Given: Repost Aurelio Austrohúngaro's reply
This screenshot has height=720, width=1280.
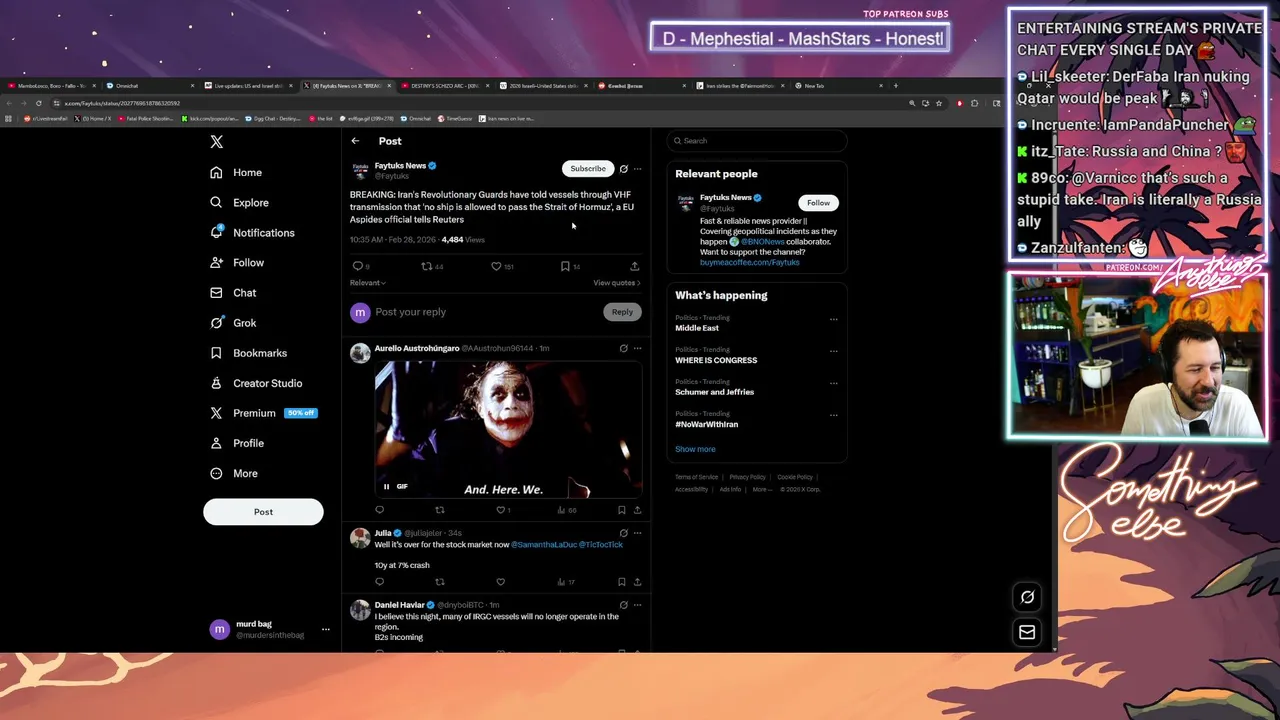Looking at the screenshot, I should 439,510.
